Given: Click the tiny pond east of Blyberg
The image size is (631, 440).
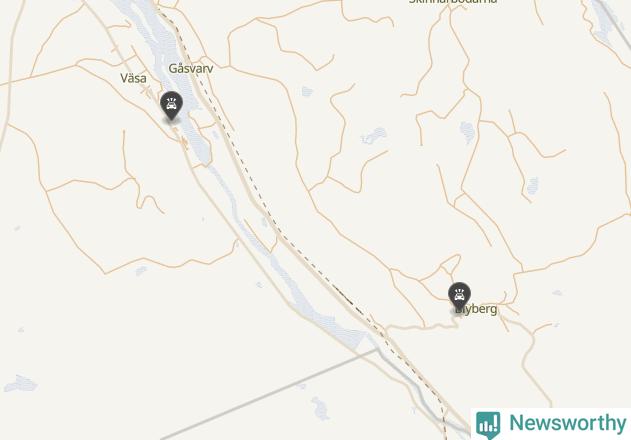Looking at the screenshot, I should click(557, 293).
